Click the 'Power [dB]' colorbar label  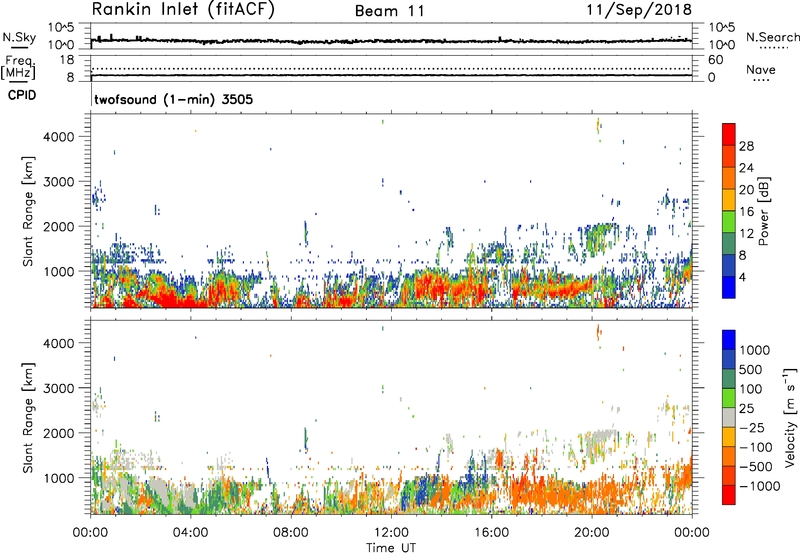763,211
